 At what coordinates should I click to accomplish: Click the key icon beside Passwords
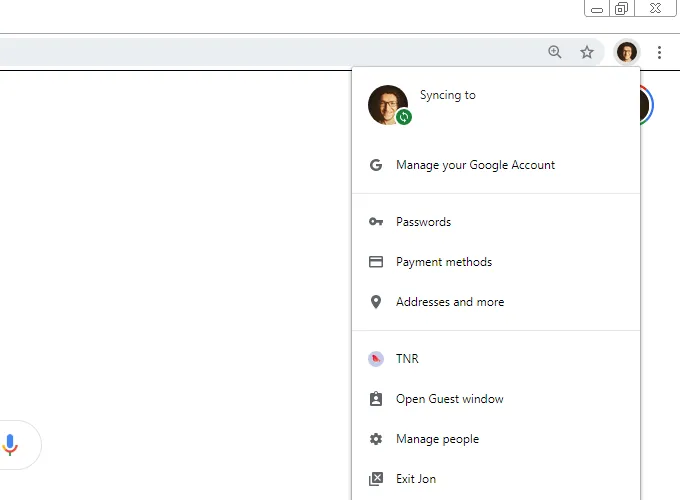point(376,222)
